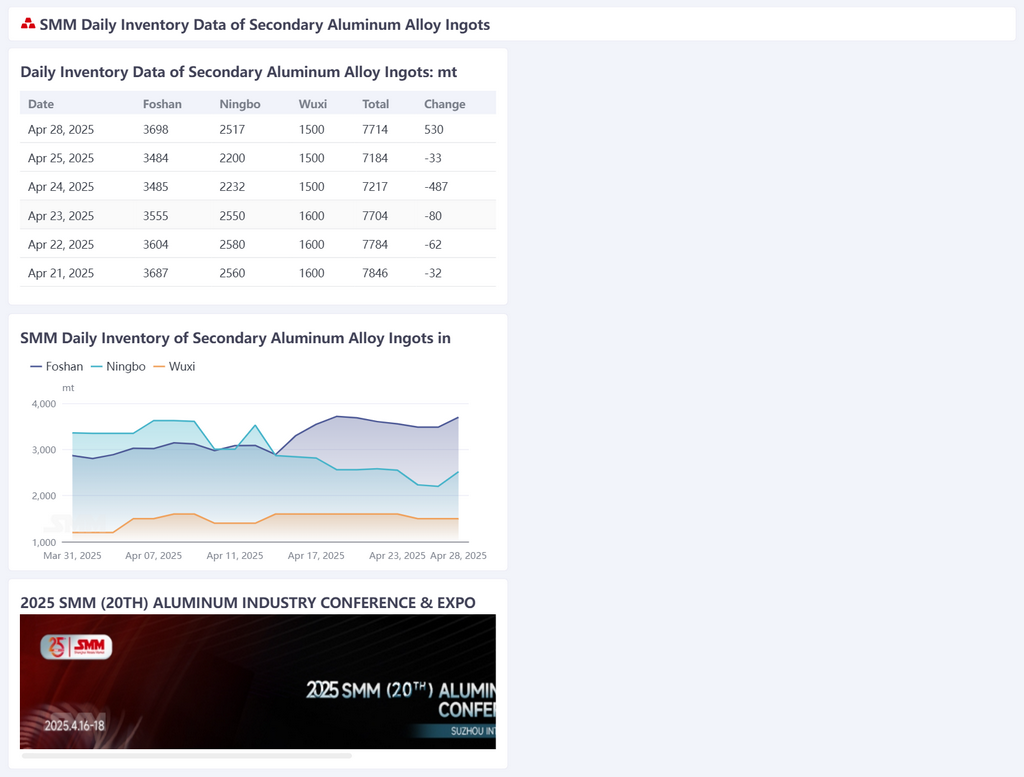Click the Apr 23, 2025 date cell
The height and width of the screenshot is (777, 1024).
[x=61, y=215]
